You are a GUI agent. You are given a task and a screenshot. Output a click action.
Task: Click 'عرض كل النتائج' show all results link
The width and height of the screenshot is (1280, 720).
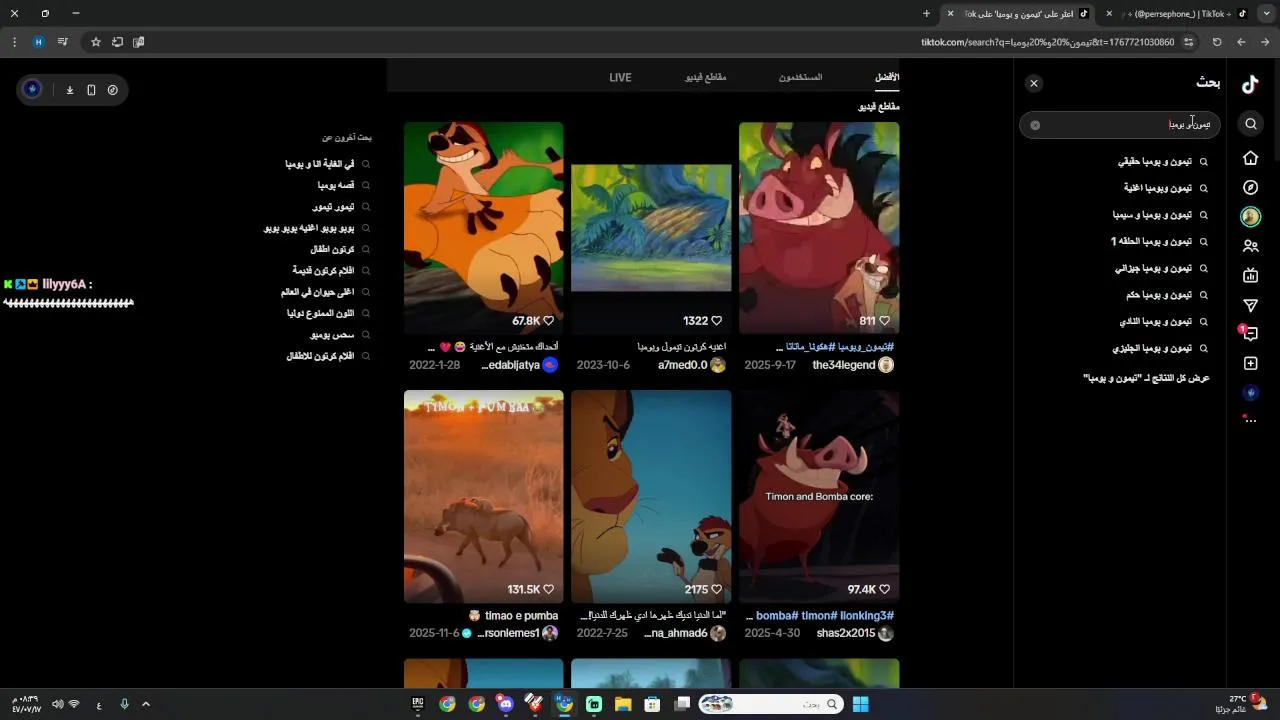pyautogui.click(x=1146, y=378)
